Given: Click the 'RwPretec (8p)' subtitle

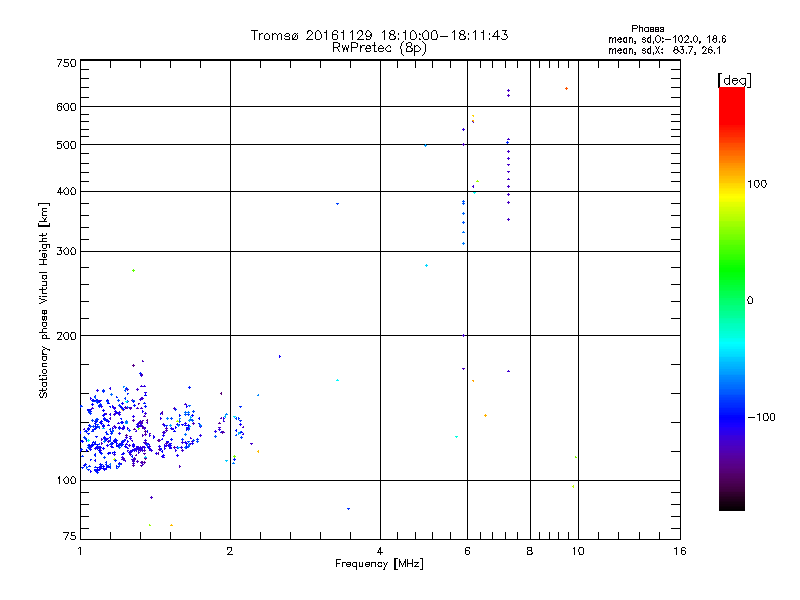Looking at the screenshot, I should [379, 48].
